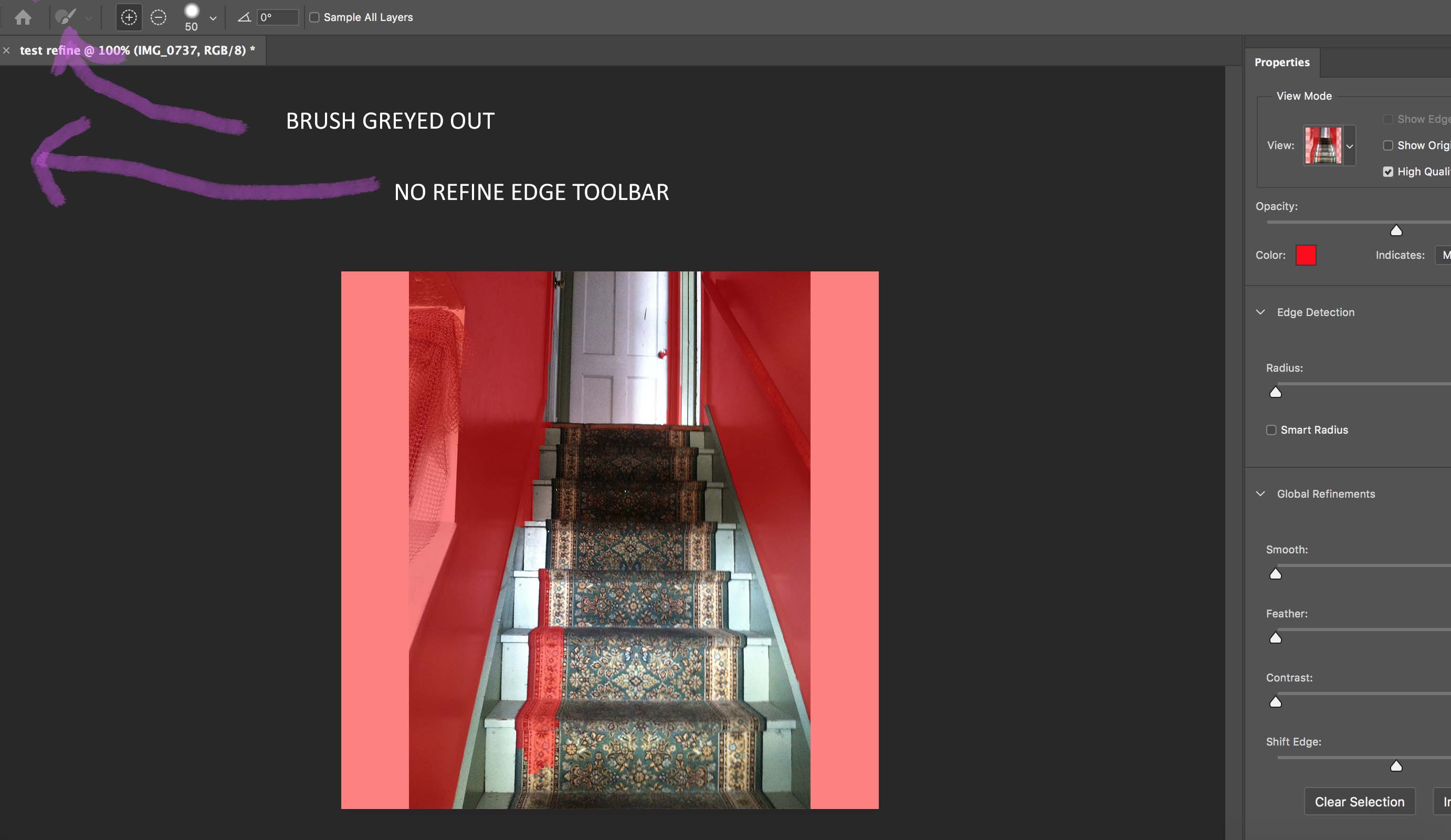Viewport: 1451px width, 840px height.
Task: Drag the Feather radius slider
Action: coord(1275,637)
